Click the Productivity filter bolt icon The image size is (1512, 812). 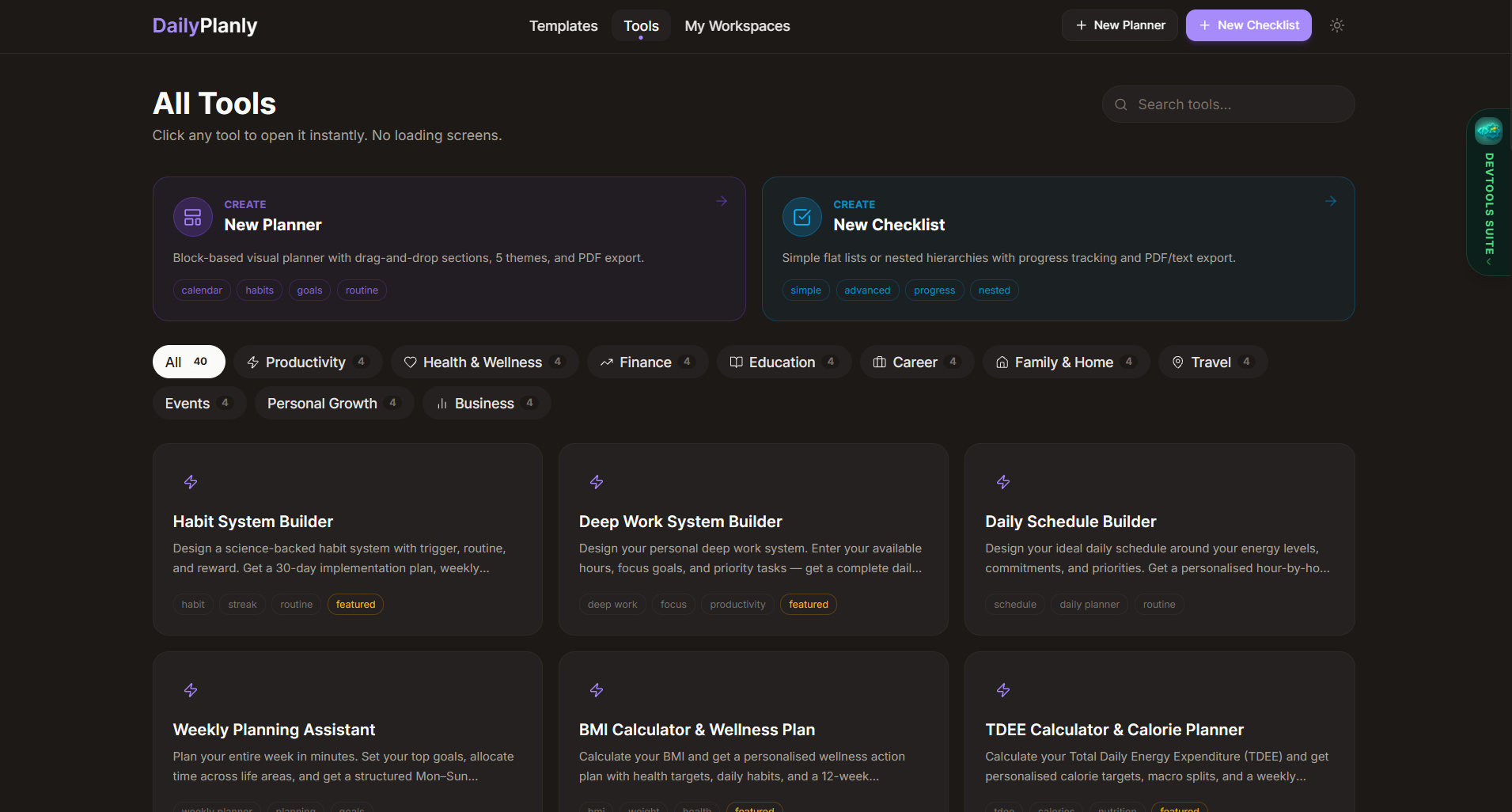pos(253,362)
